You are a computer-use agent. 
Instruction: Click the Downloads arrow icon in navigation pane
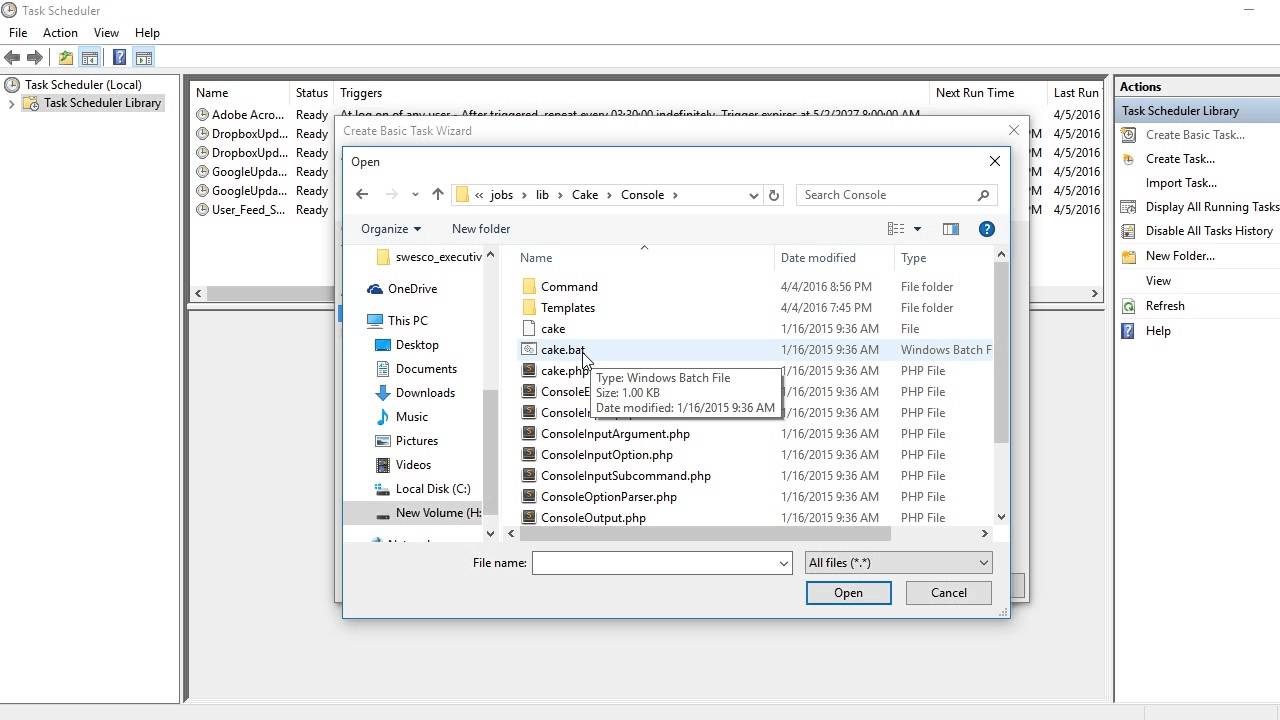click(x=382, y=393)
